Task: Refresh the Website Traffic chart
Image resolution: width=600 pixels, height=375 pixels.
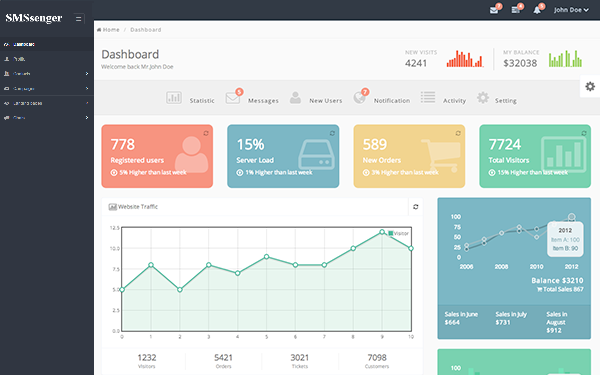Action: [416, 207]
